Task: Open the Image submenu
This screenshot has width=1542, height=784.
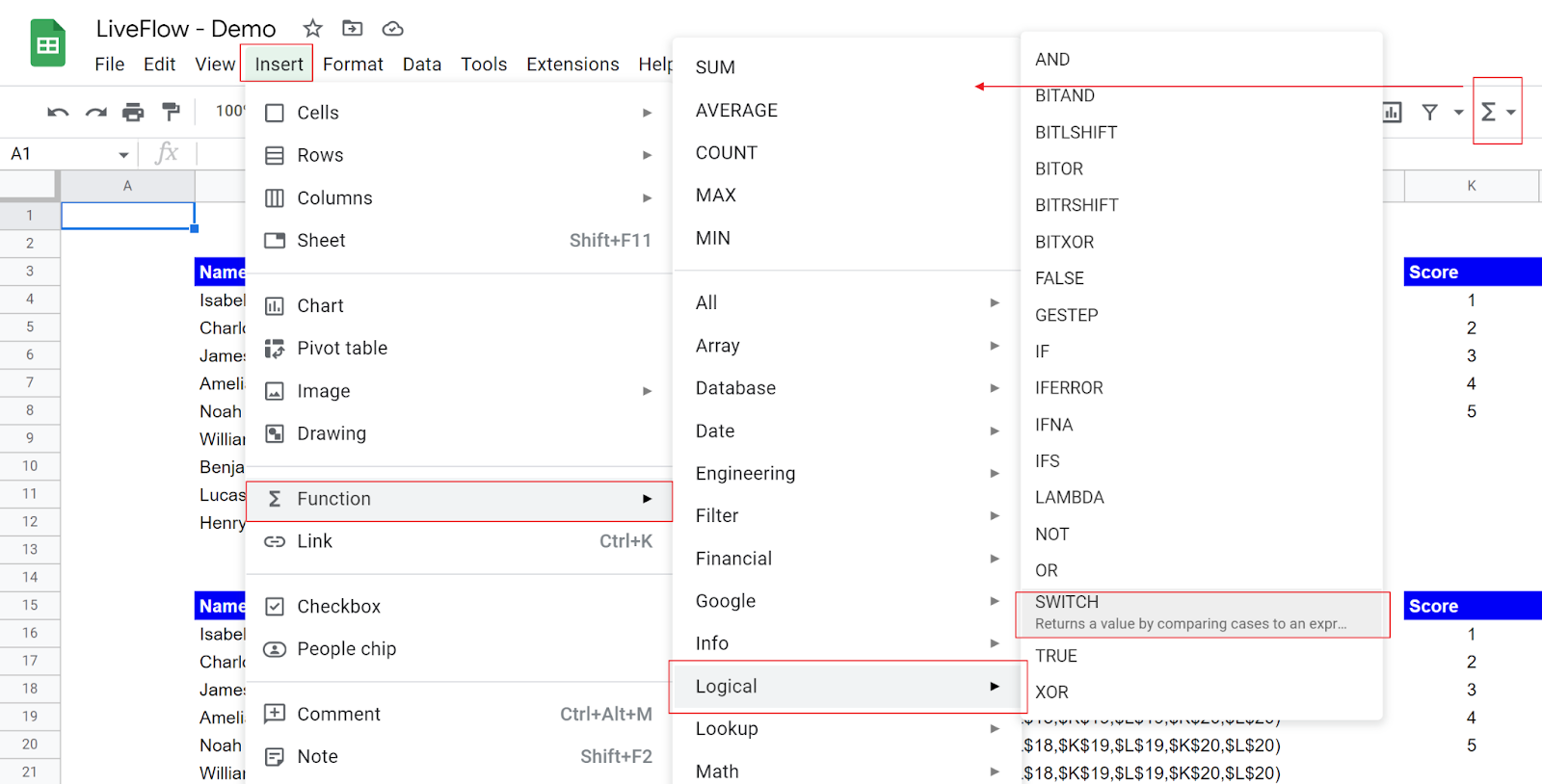Action: click(x=459, y=391)
